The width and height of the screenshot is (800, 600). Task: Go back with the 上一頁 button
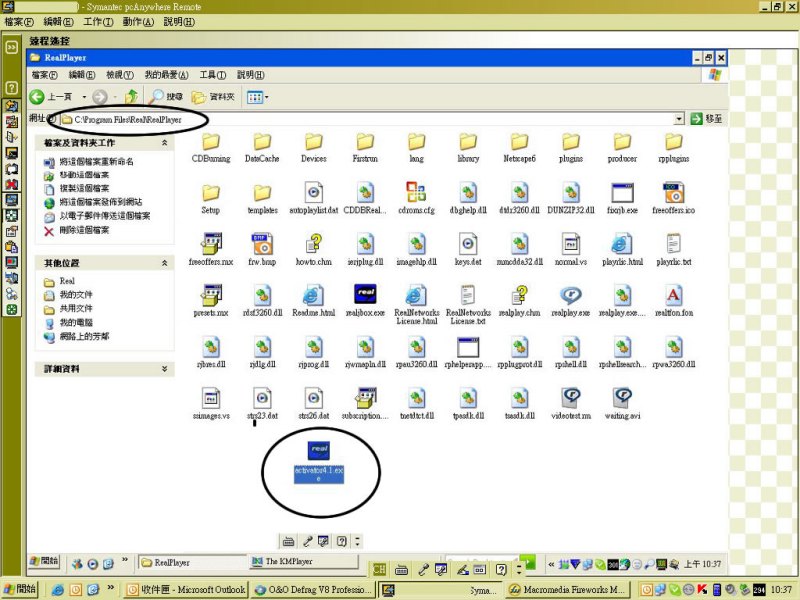[x=51, y=96]
